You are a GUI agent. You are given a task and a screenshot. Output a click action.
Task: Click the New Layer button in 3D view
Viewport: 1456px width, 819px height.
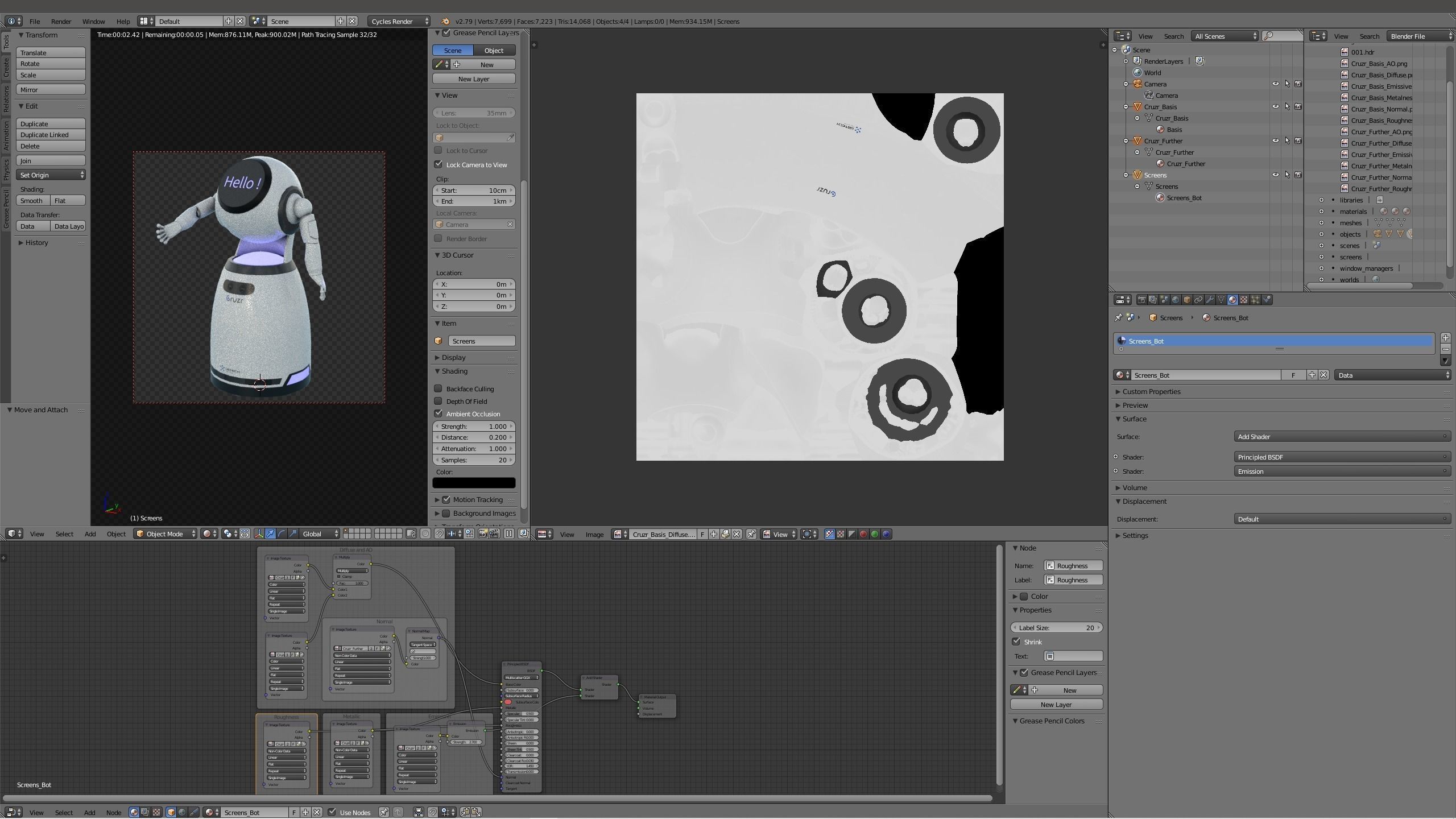tap(473, 78)
